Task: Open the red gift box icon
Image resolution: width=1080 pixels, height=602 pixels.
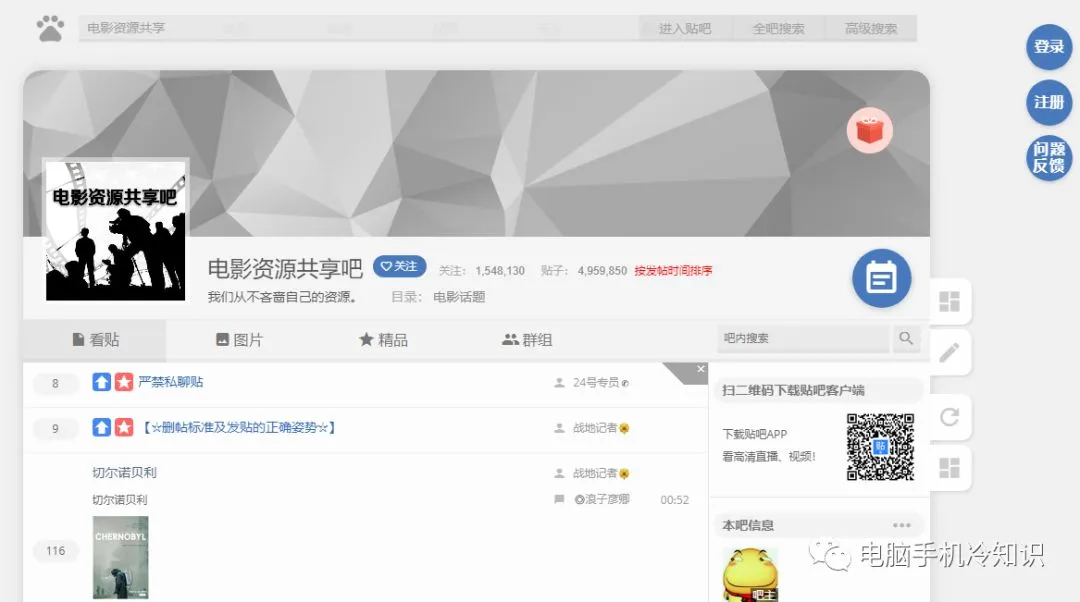Action: click(x=869, y=130)
